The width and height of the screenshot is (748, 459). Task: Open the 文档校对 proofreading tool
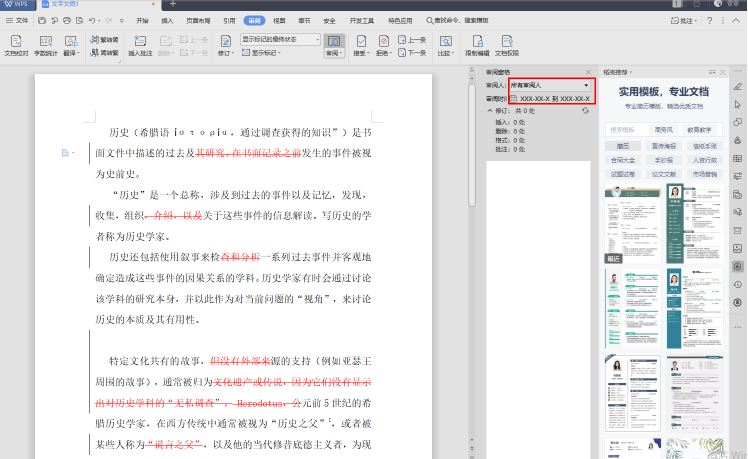coord(16,46)
